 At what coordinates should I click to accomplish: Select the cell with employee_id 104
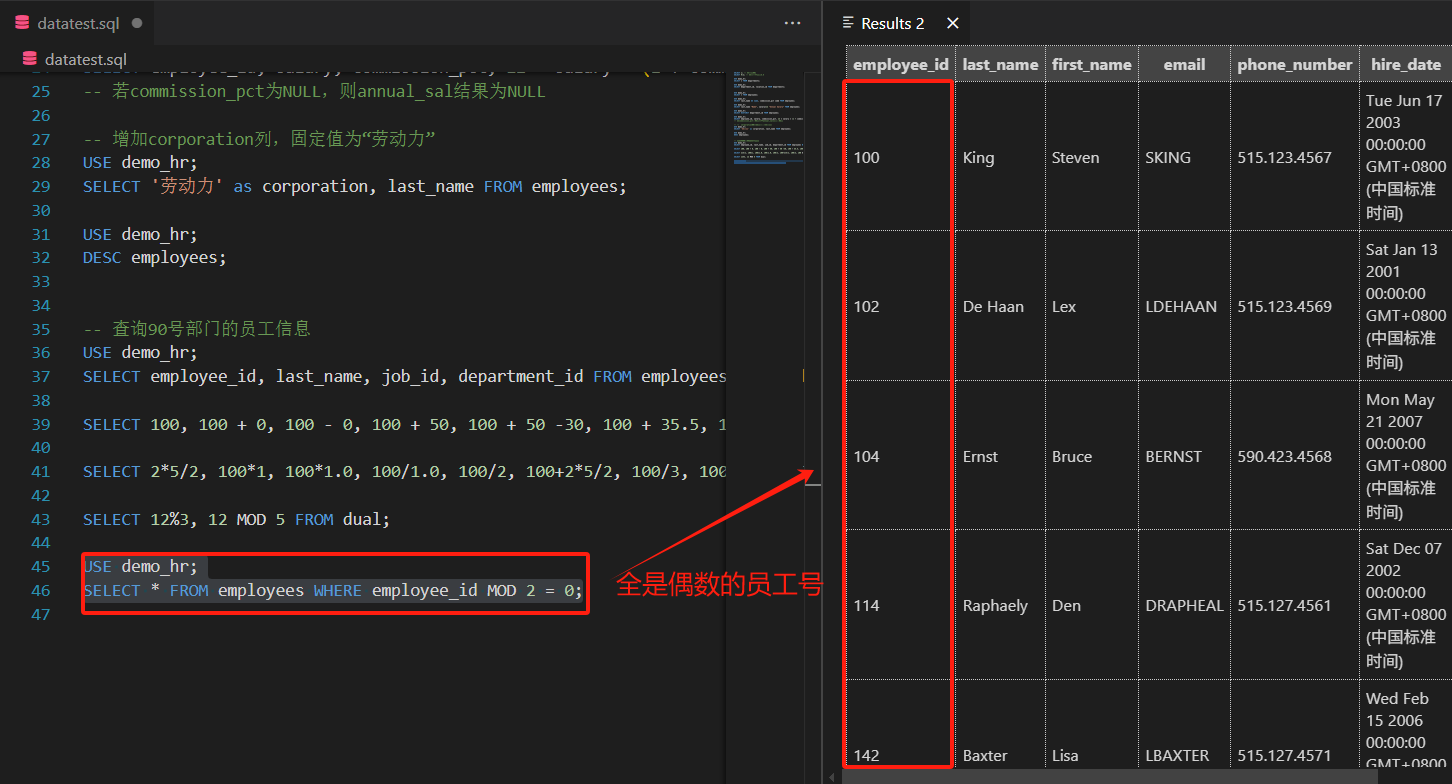pyautogui.click(x=901, y=456)
